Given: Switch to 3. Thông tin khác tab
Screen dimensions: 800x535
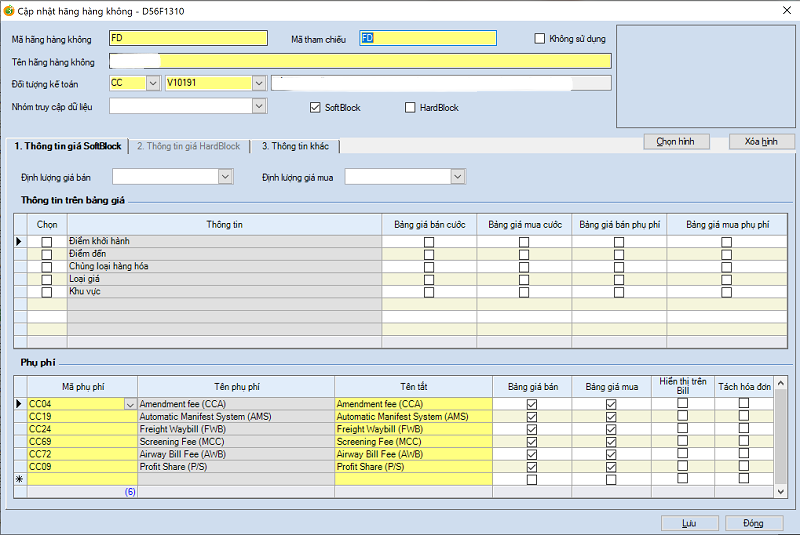Looking at the screenshot, I should point(295,146).
